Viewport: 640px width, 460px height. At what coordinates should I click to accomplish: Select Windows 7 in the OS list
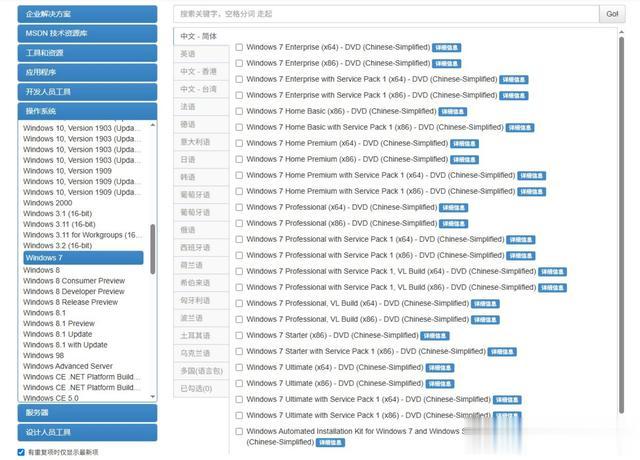pos(83,258)
